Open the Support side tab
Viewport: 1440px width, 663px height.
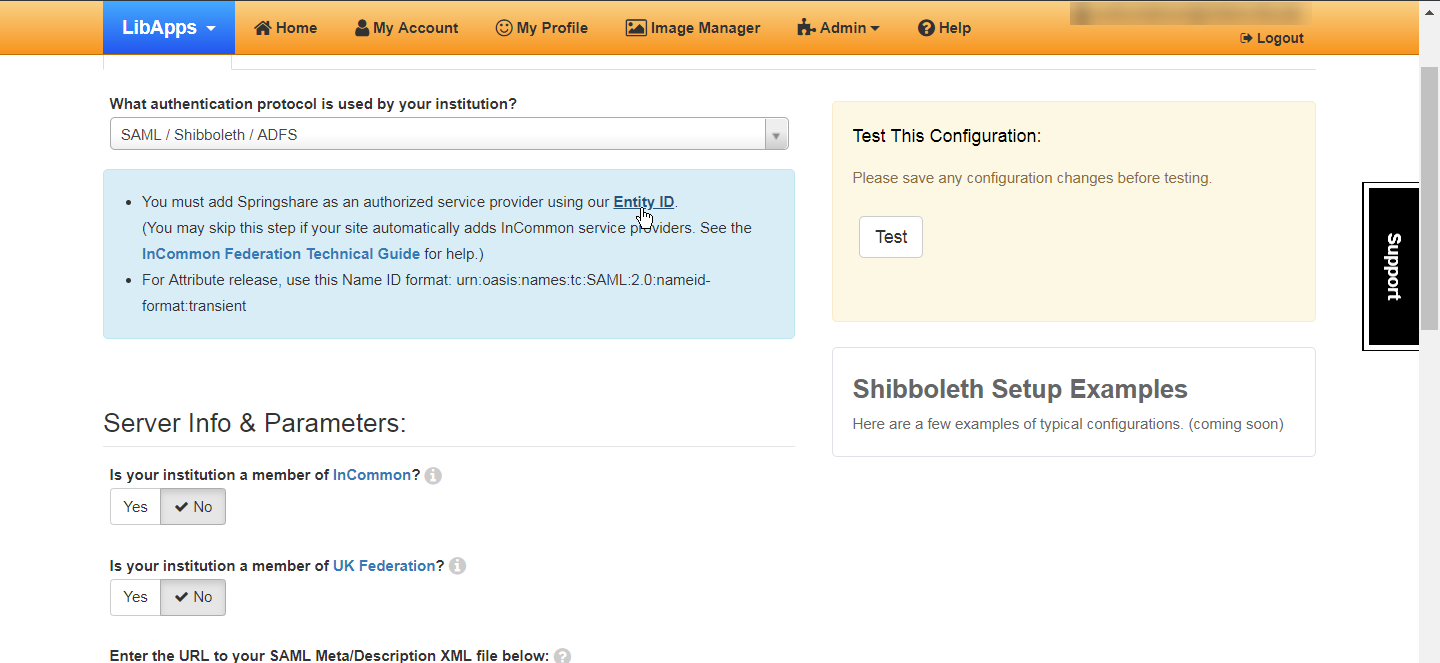pyautogui.click(x=1393, y=267)
